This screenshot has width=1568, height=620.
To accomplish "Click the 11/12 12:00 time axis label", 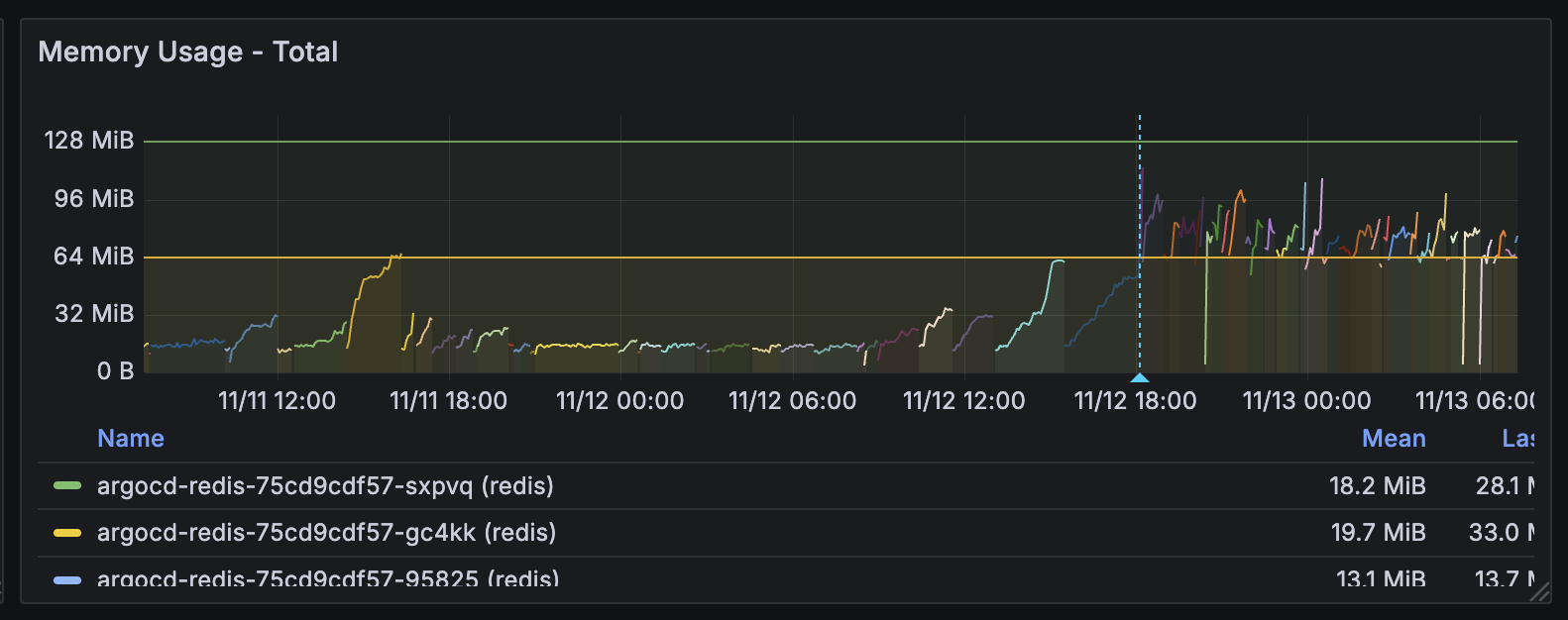I will [x=963, y=400].
